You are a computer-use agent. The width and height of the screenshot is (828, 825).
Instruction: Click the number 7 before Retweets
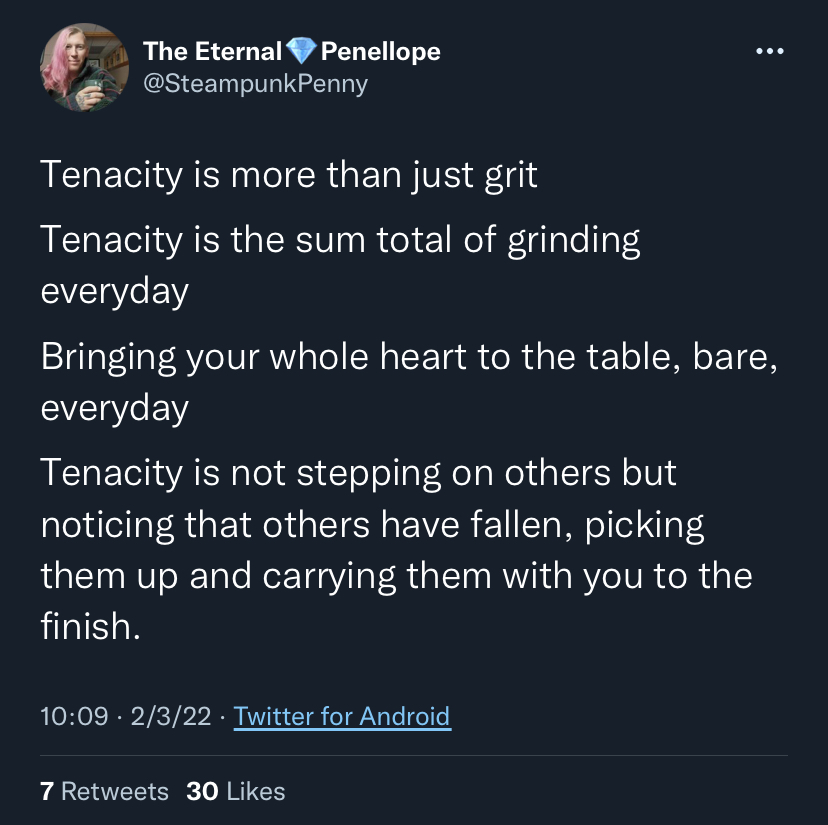(47, 791)
